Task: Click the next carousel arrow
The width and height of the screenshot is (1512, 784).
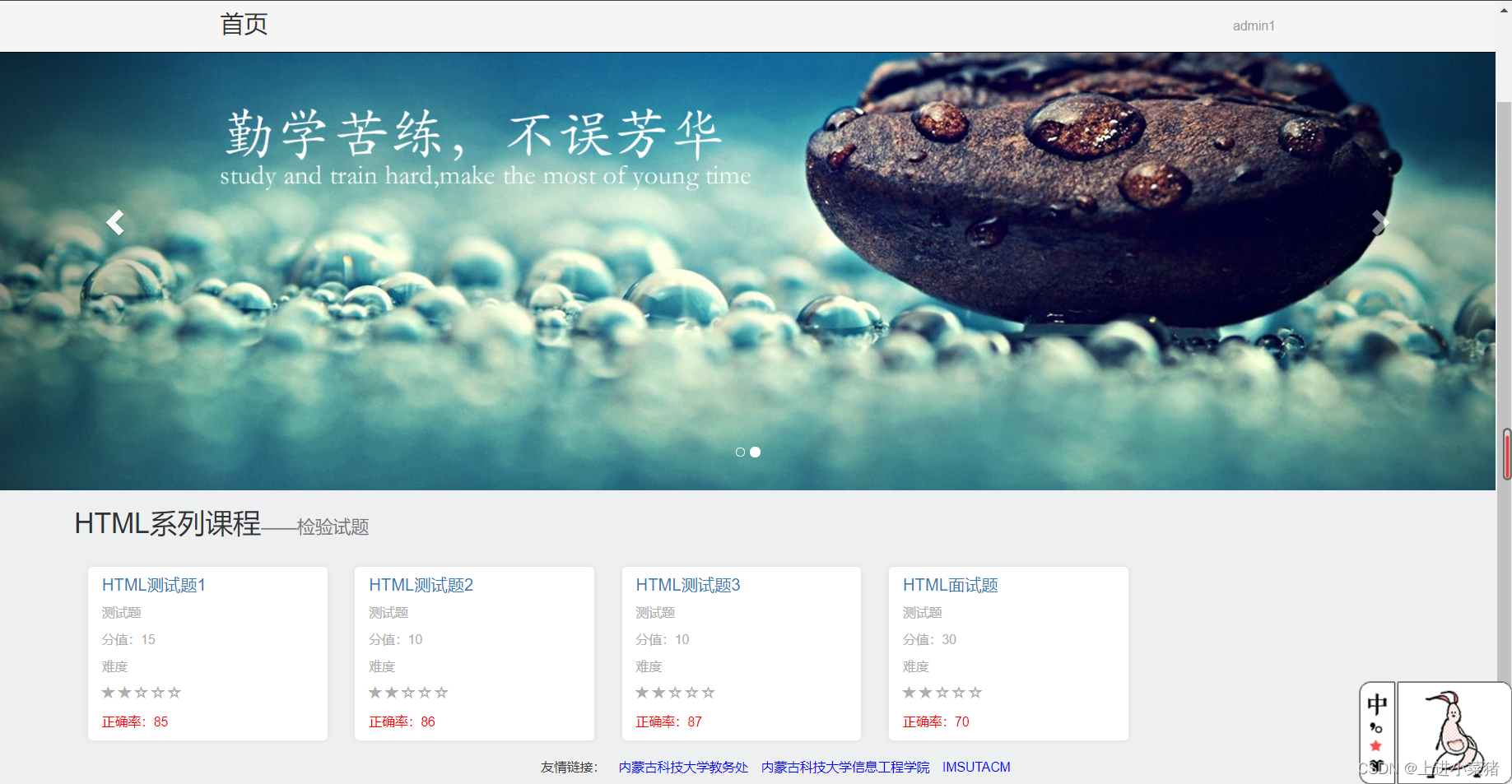Action: (1380, 222)
